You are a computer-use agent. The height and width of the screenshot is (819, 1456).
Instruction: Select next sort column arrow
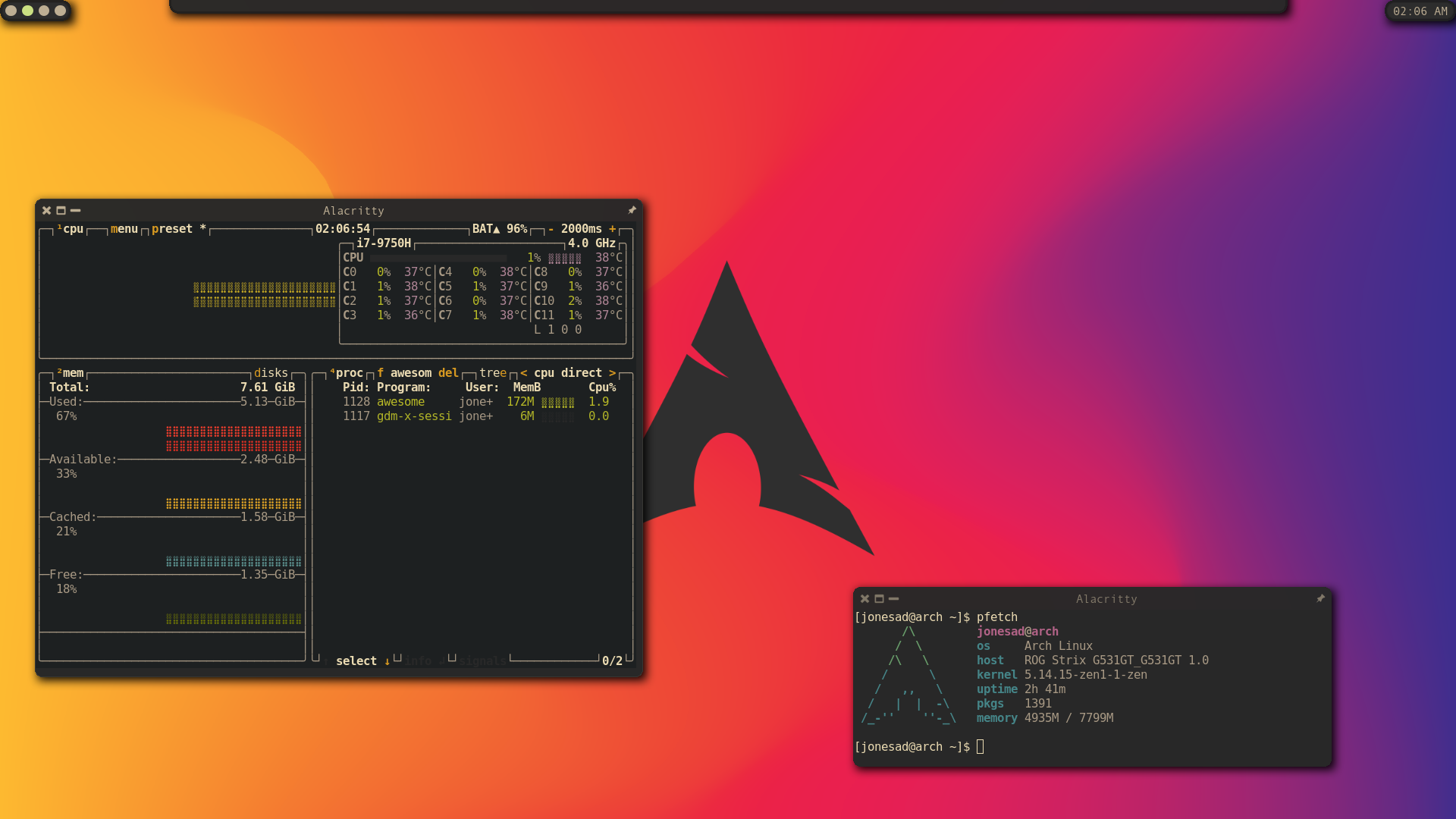[x=612, y=373]
